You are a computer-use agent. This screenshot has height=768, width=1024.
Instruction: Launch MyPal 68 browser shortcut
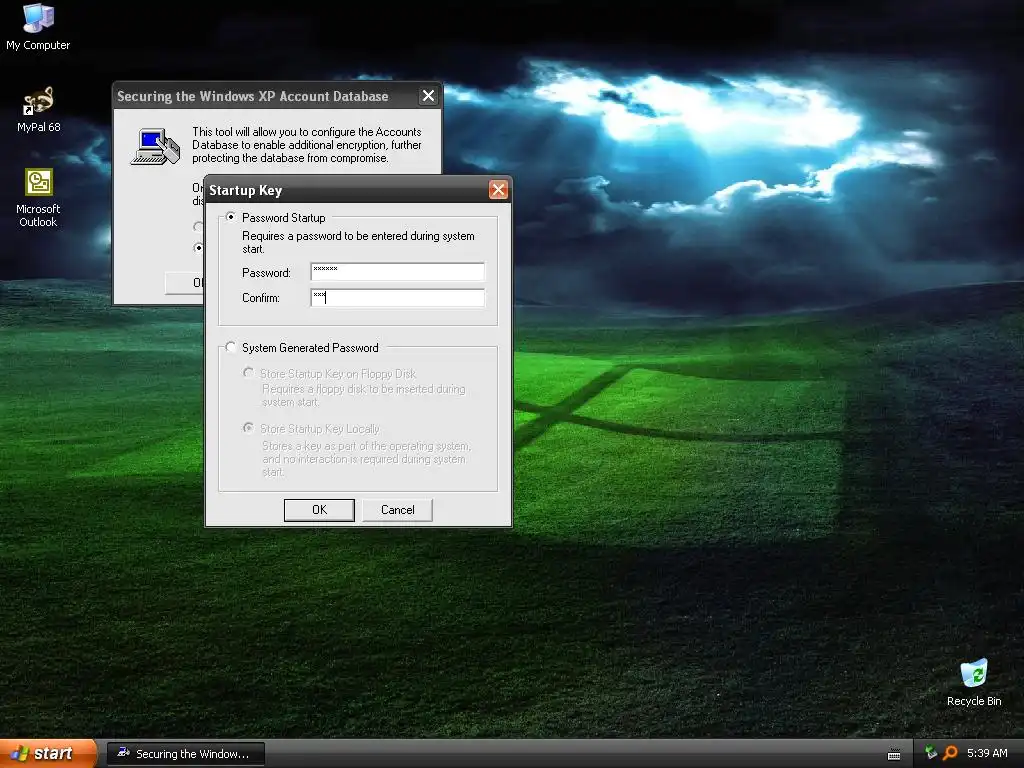[39, 110]
